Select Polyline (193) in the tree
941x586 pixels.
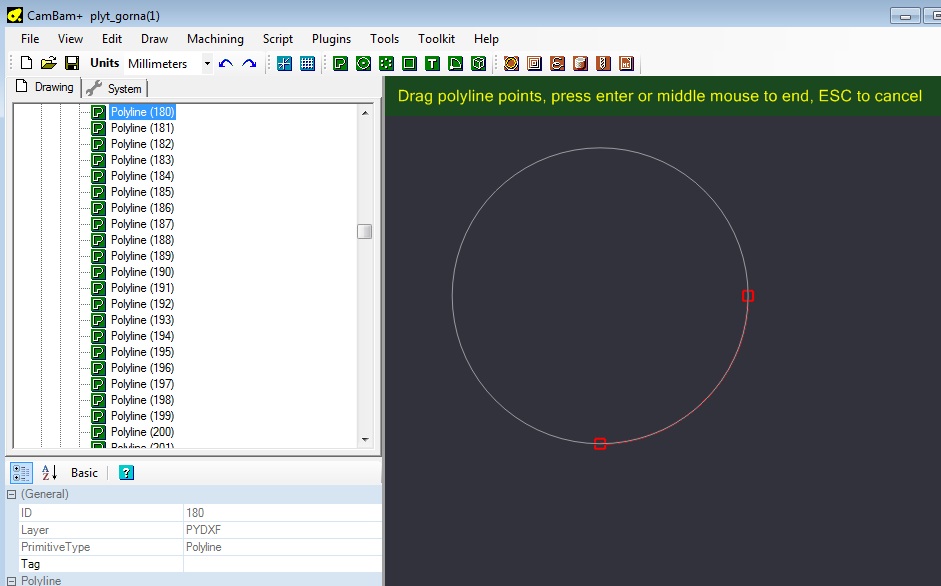click(142, 320)
